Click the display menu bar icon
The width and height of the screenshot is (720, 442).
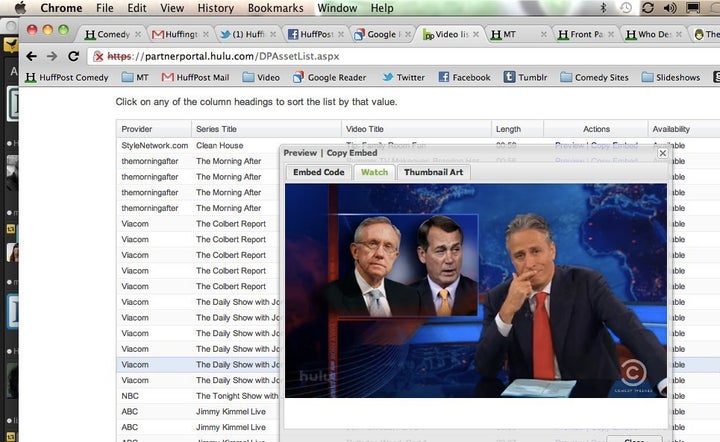tap(693, 8)
